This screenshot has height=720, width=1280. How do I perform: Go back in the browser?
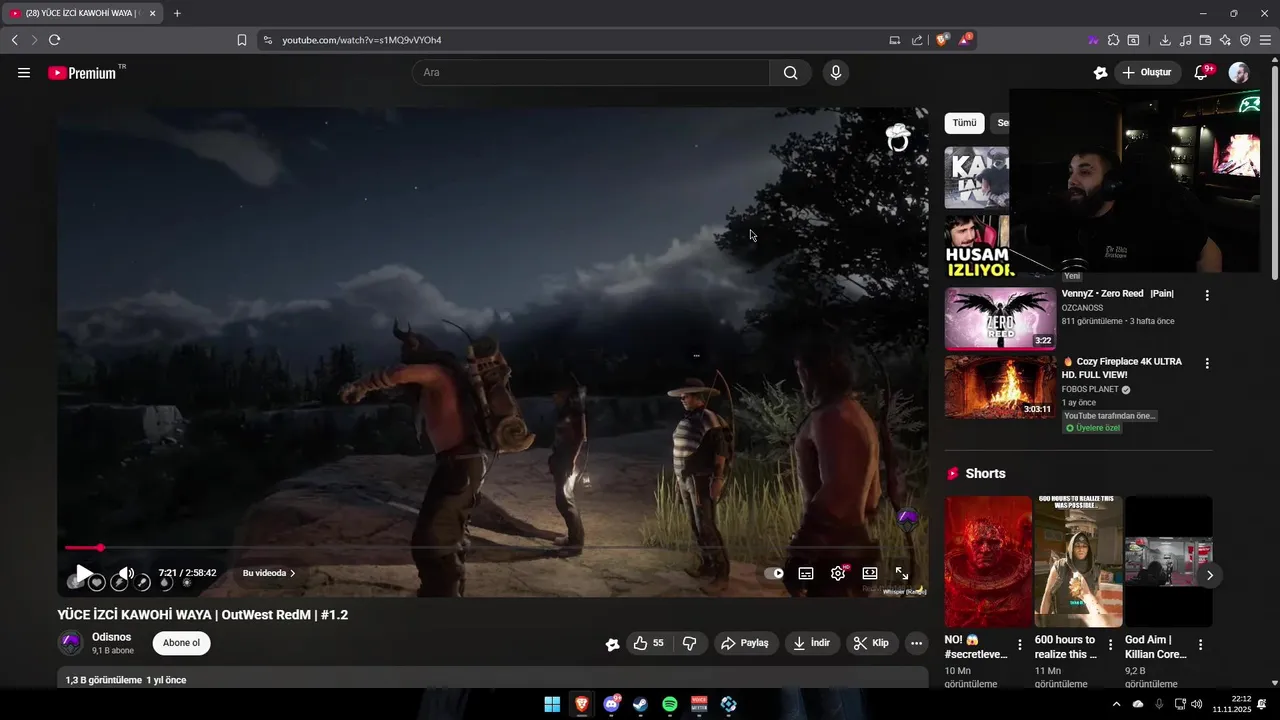[x=14, y=40]
